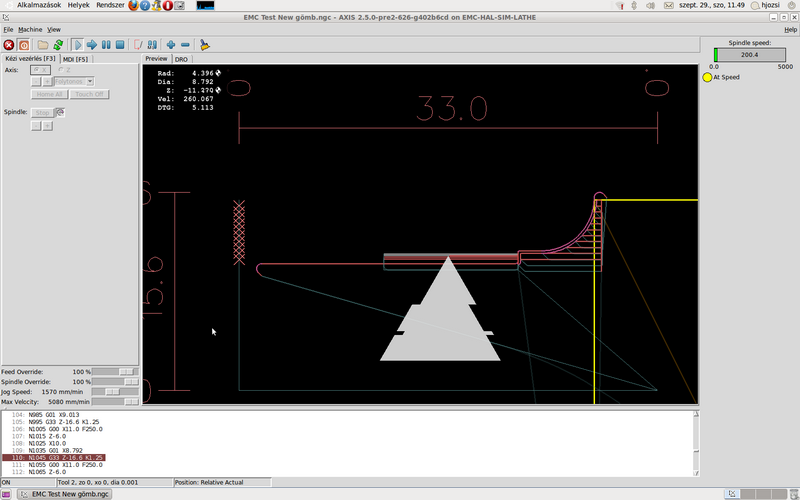This screenshot has height=500, width=800.
Task: Toggle the machine power icon
Action: point(24,45)
